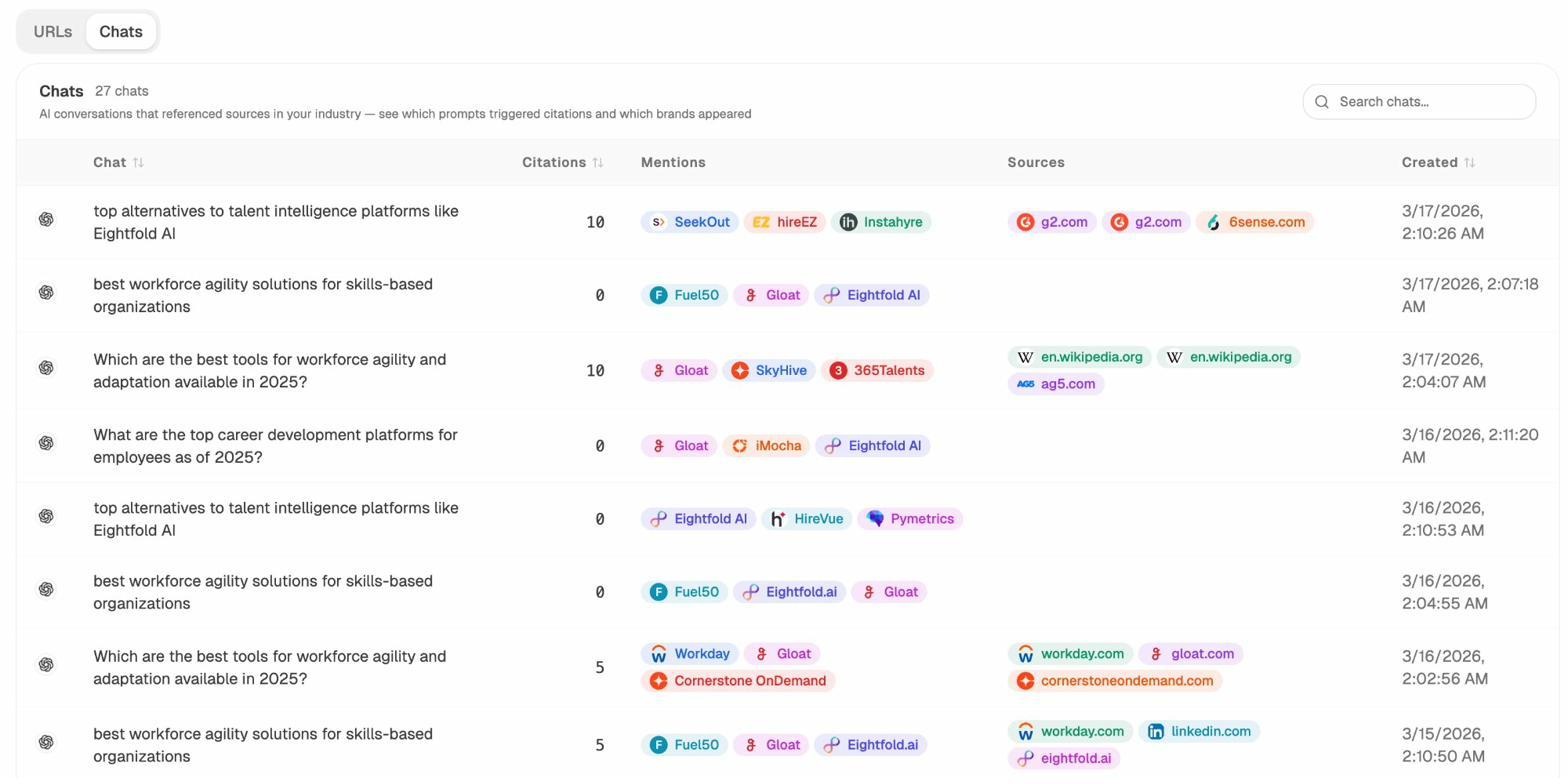Click the chat bubble icon on the first row
Viewport: 1568px width, 784px height.
pyautogui.click(x=46, y=219)
